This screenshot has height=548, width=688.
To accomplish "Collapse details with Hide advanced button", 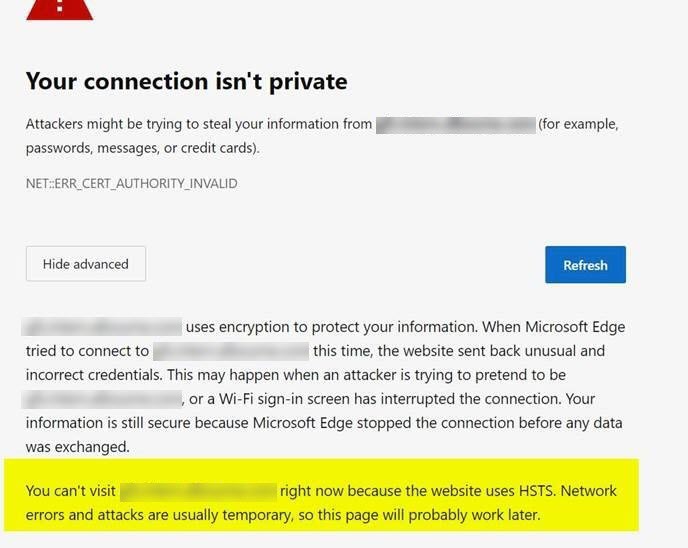I will (86, 264).
